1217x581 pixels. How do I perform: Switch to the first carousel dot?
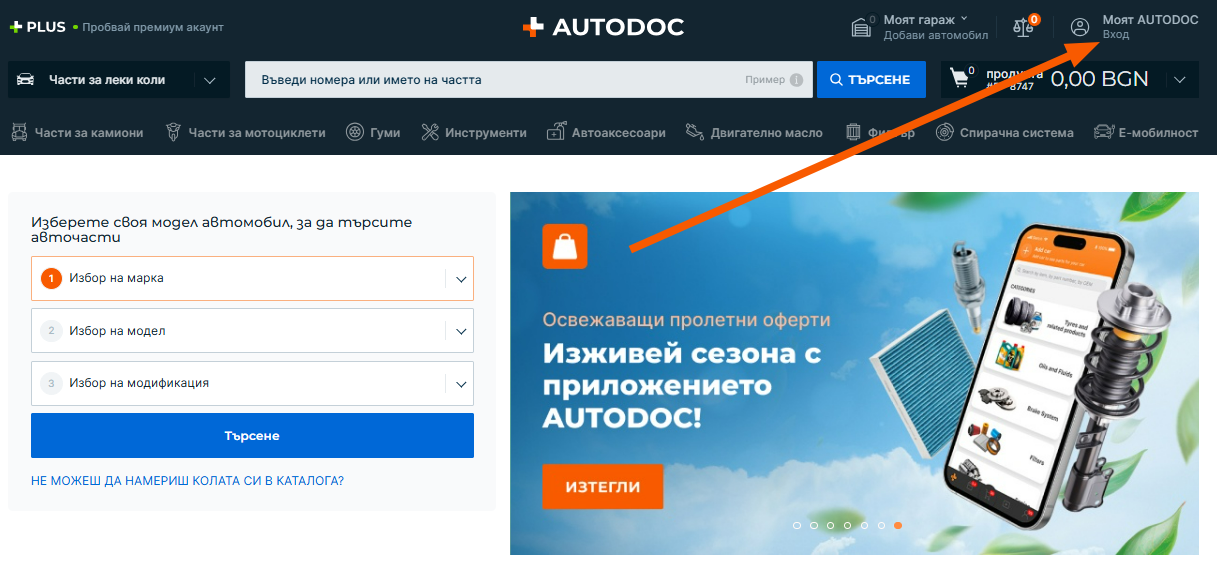pyautogui.click(x=797, y=525)
